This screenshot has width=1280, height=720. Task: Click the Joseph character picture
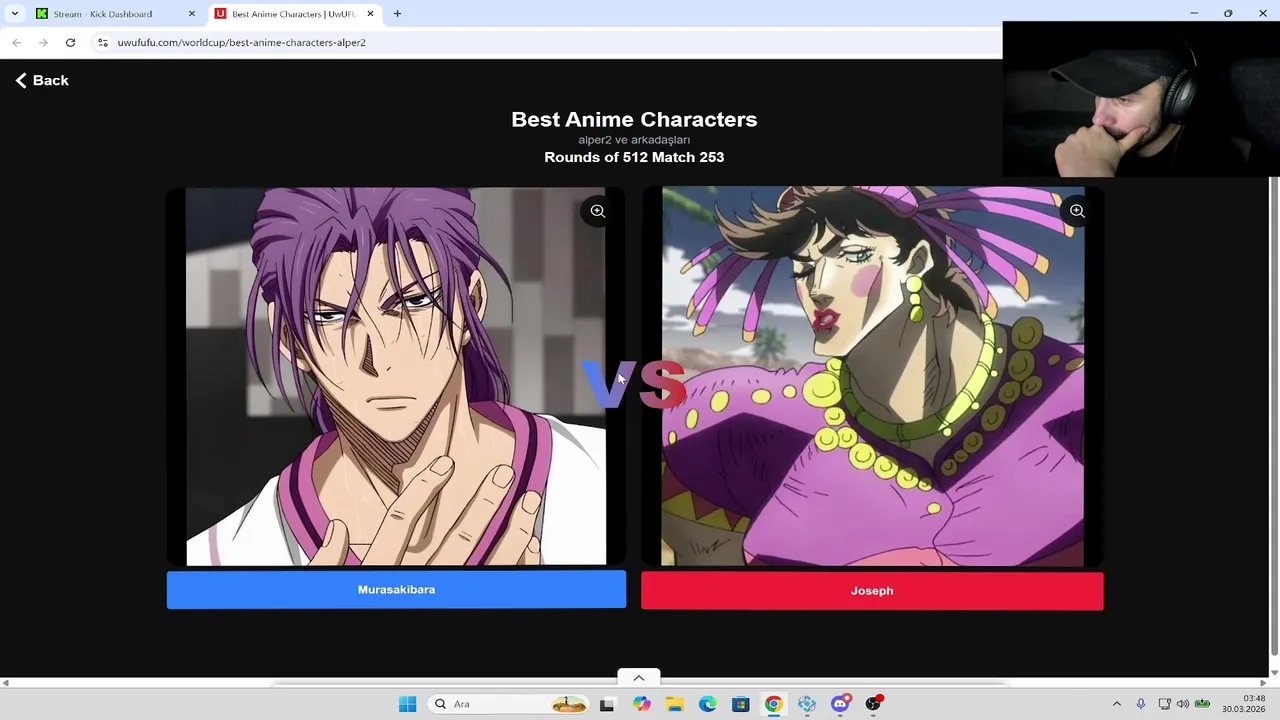872,376
